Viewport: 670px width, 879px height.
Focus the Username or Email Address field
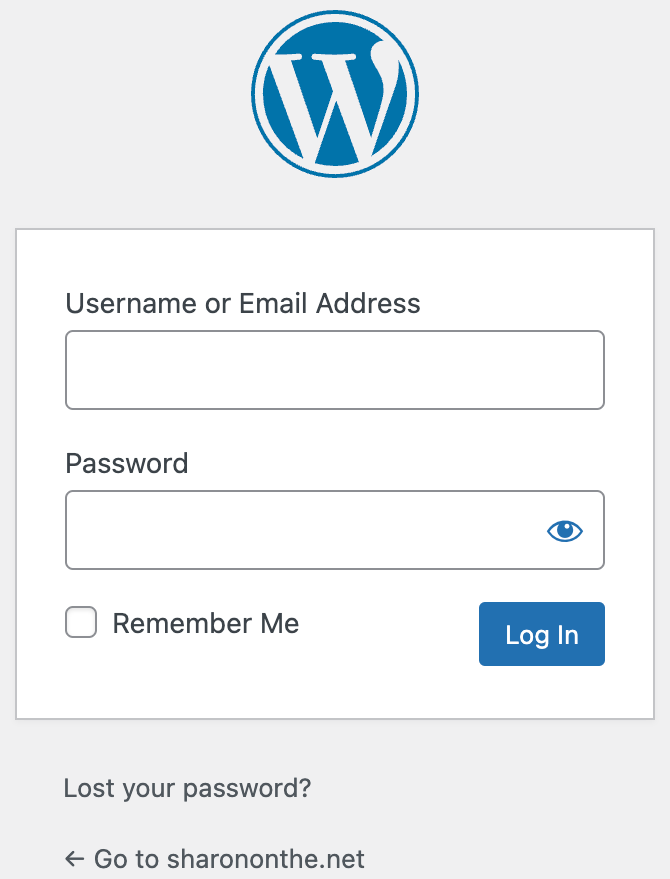[334, 370]
